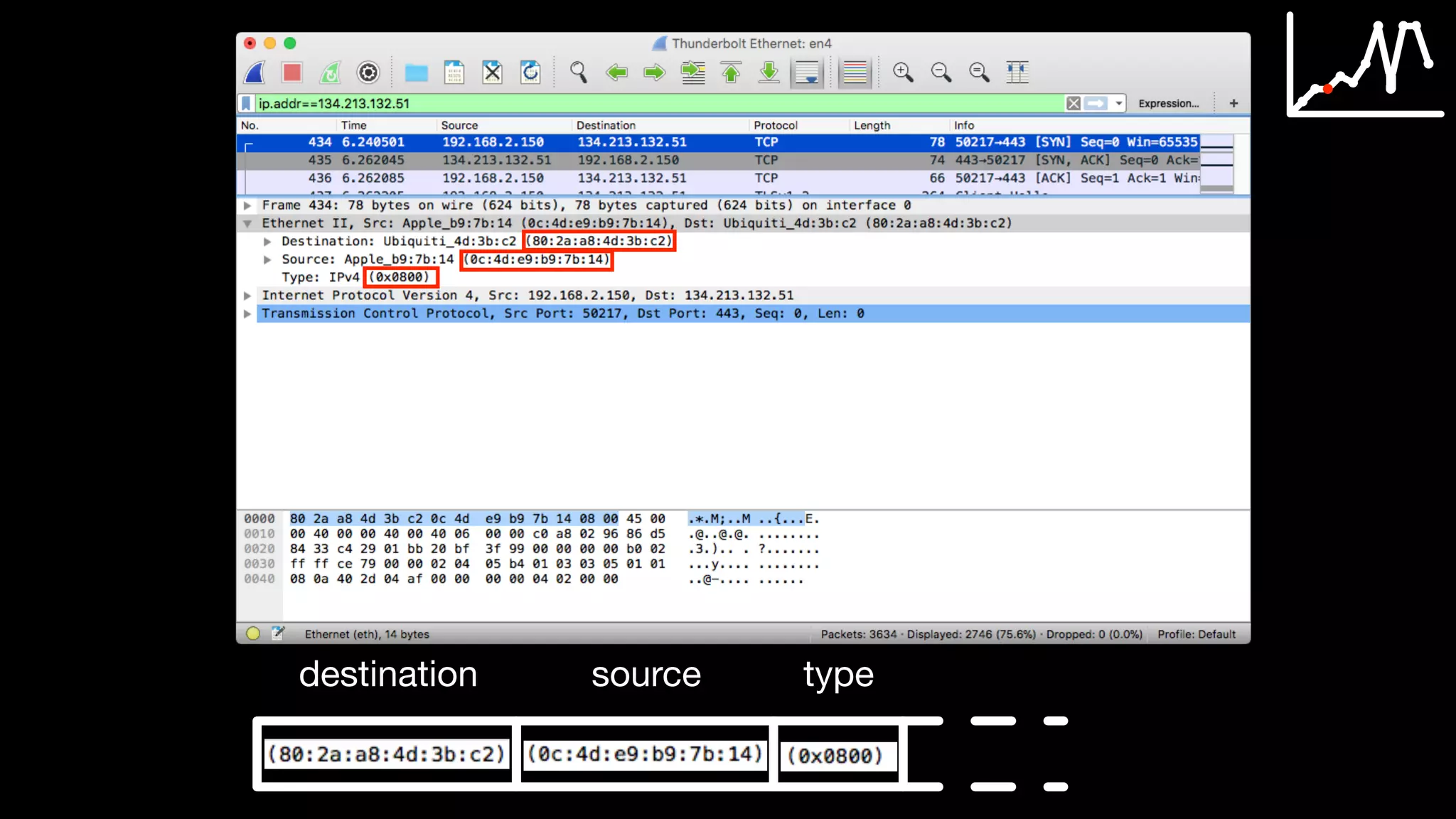Click highlighted bytes in hex row 0000
This screenshot has height=819, width=1456.
(x=454, y=519)
